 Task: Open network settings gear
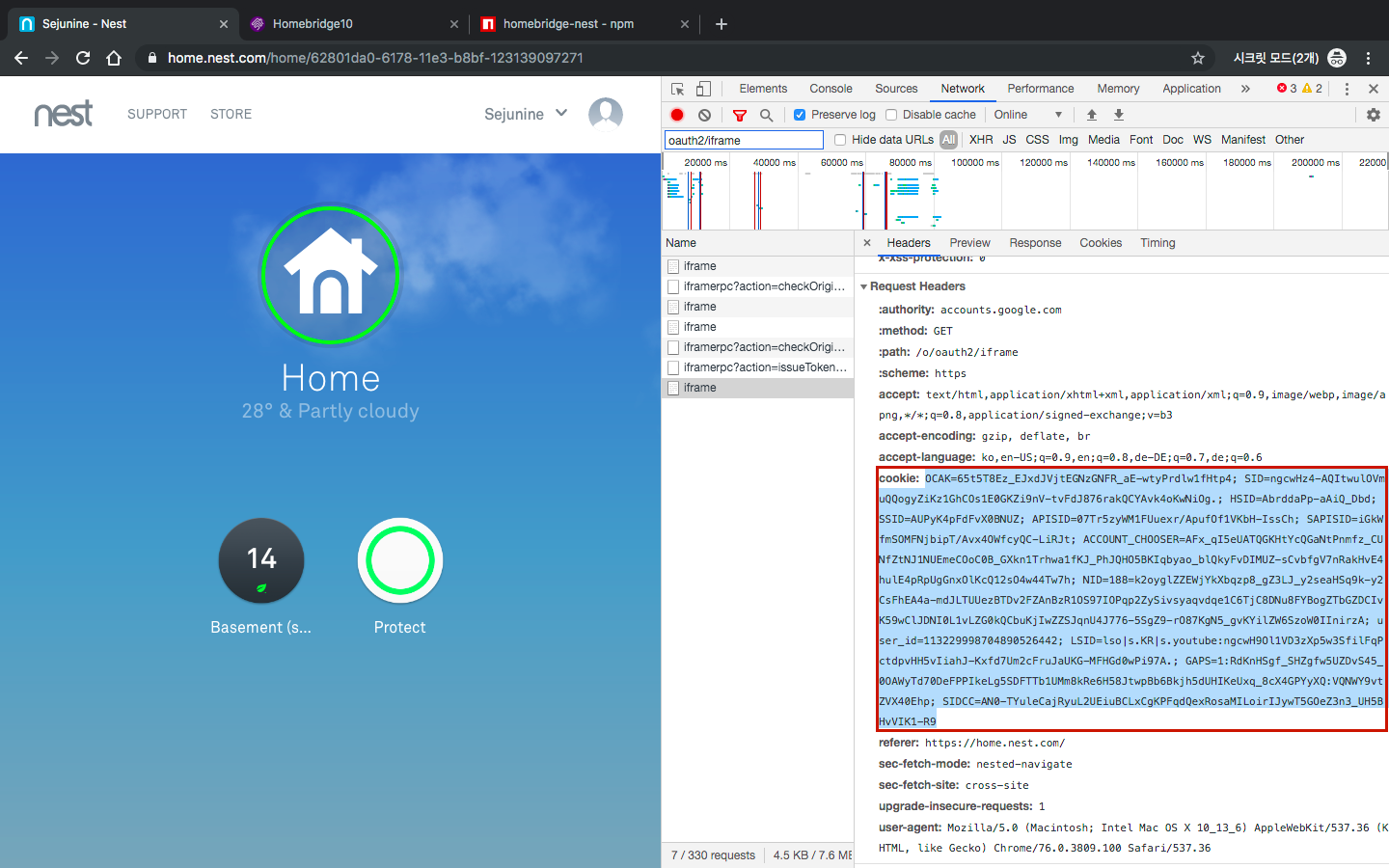(1374, 115)
